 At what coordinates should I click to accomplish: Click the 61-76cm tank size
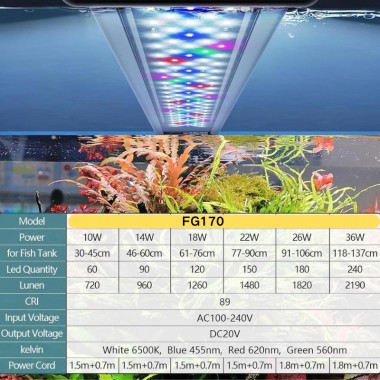click(197, 253)
